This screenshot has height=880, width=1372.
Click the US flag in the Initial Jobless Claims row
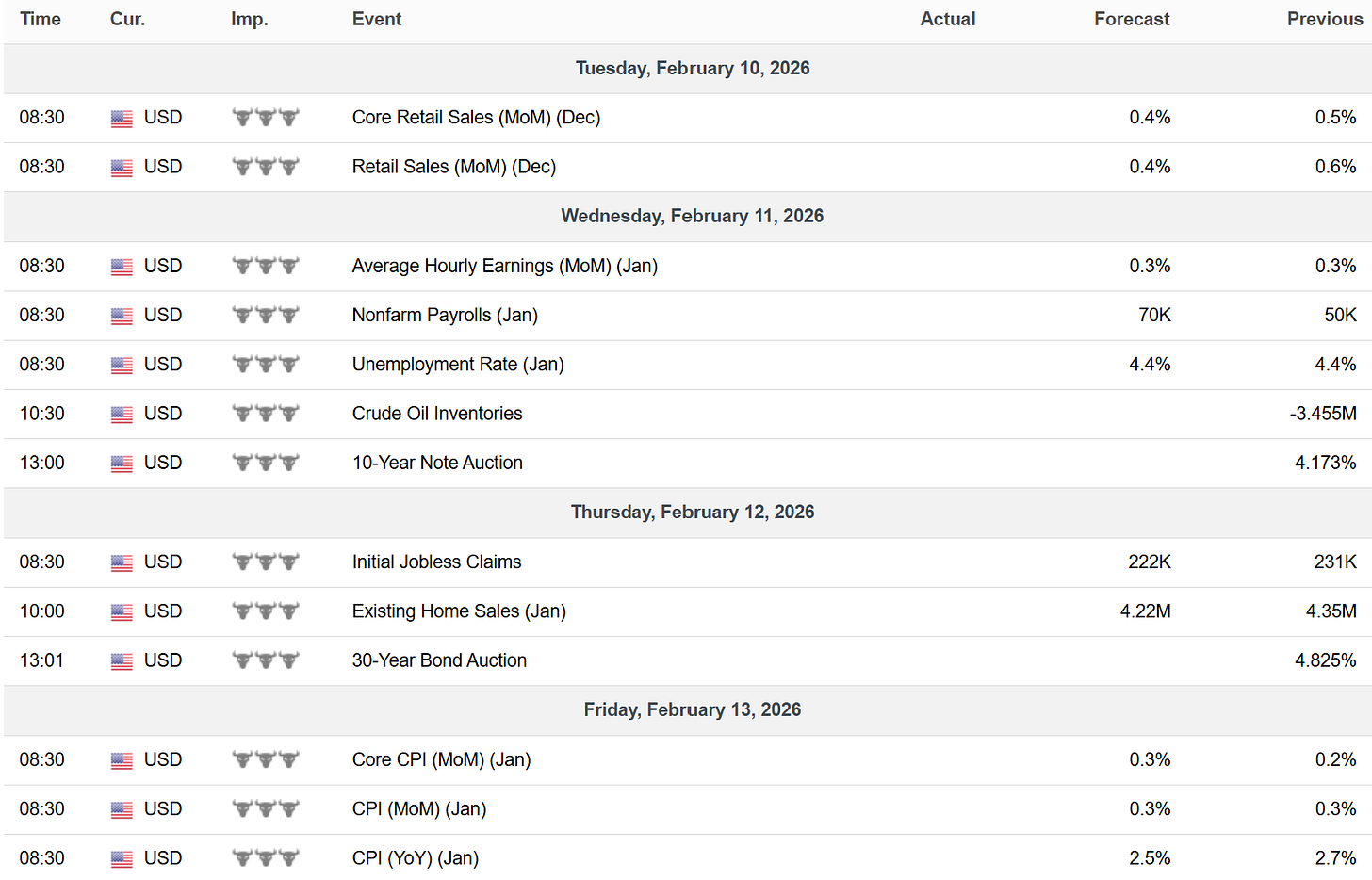coord(122,562)
